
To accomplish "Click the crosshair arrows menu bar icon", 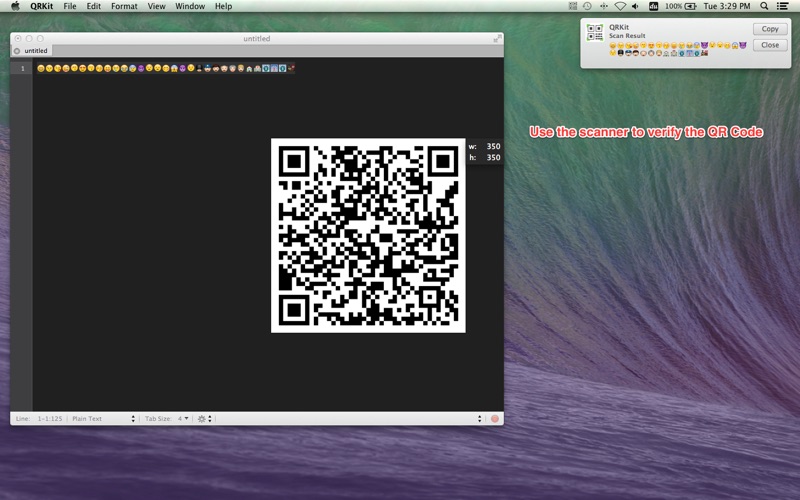I will click(x=604, y=6).
